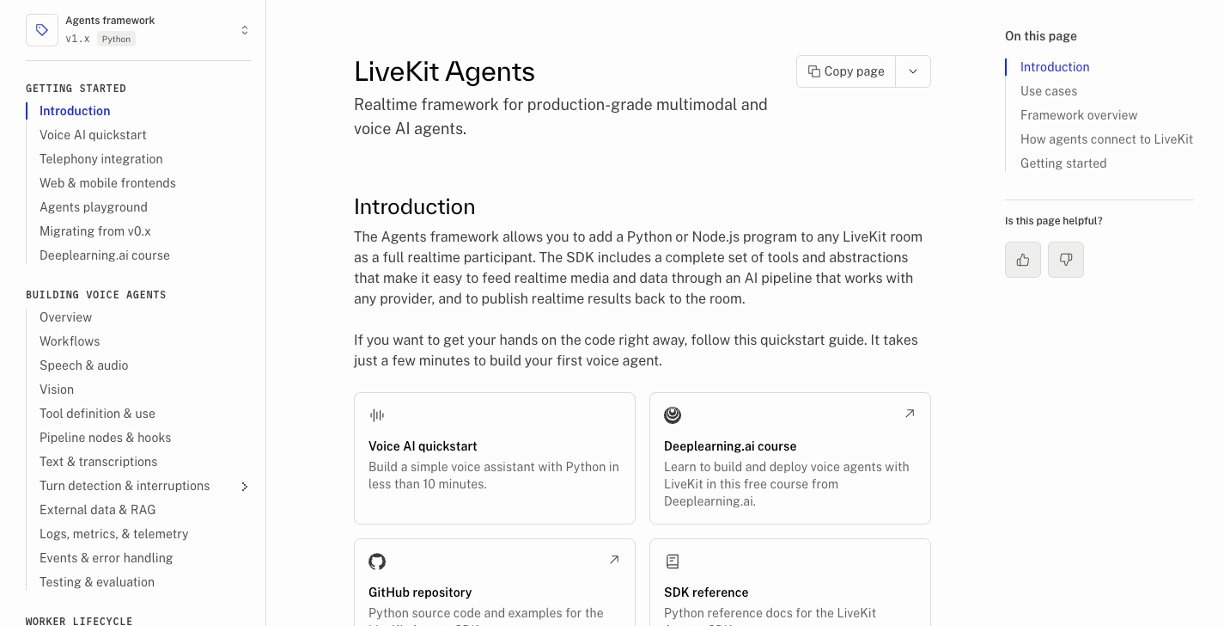Viewport: 1224px width, 626px height.
Task: Click the active Introduction indicator bar
Action: pyautogui.click(x=1005, y=67)
